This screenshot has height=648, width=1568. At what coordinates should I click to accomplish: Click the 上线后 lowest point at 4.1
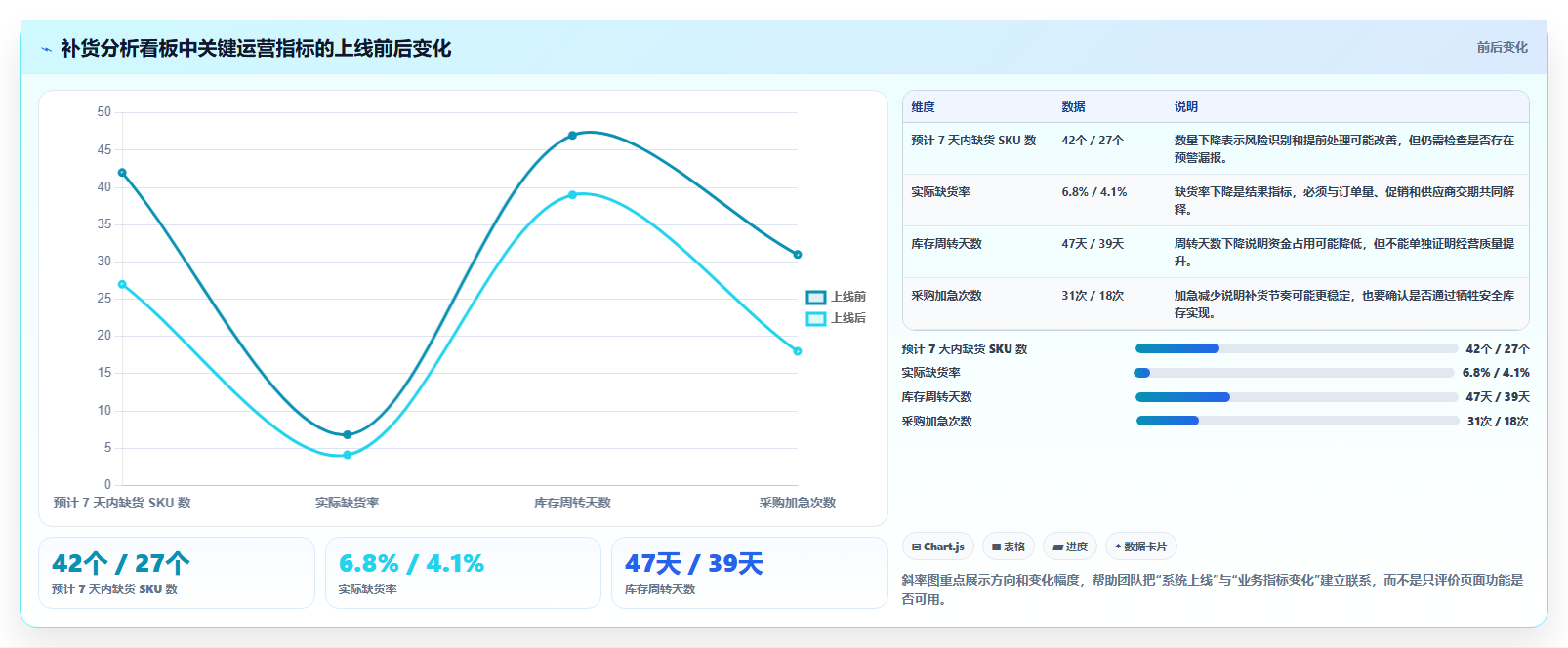tap(348, 455)
